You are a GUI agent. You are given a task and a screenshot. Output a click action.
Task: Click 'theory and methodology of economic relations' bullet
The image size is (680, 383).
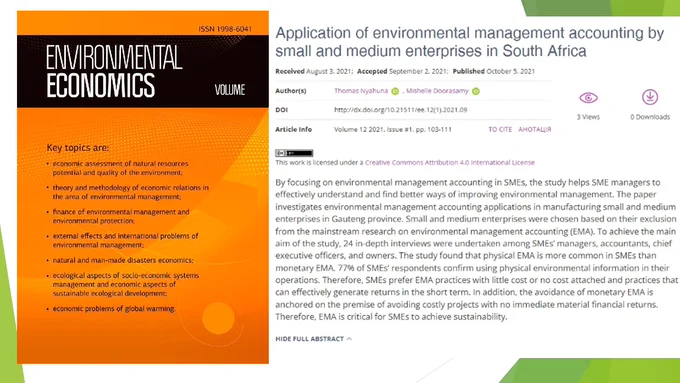(x=130, y=192)
